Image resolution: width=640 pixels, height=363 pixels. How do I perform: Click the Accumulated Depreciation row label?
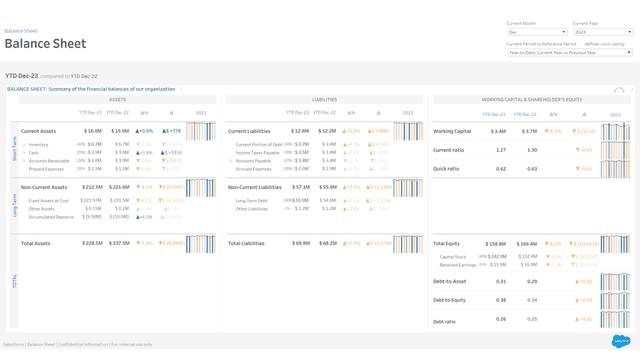pyautogui.click(x=52, y=217)
